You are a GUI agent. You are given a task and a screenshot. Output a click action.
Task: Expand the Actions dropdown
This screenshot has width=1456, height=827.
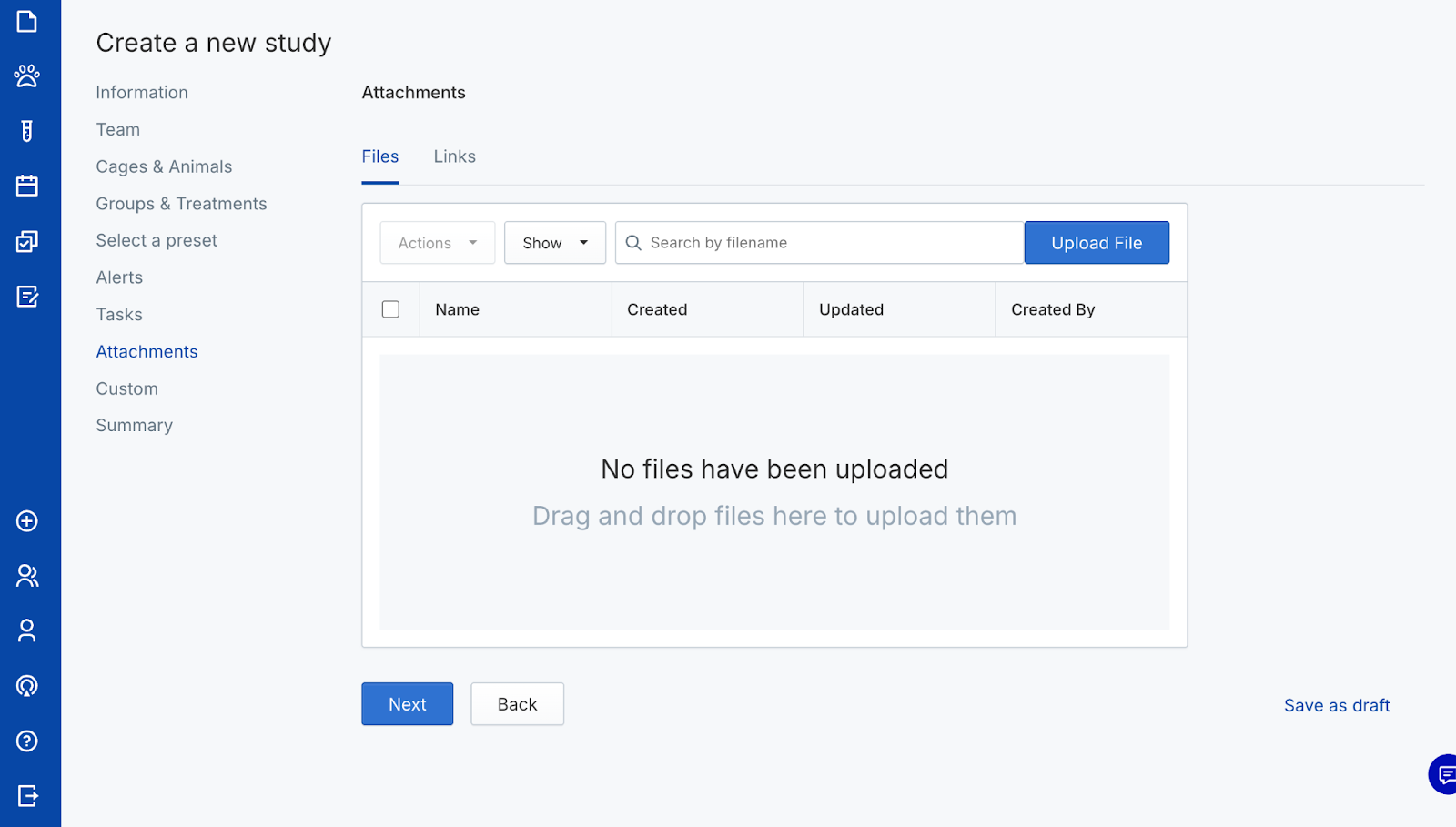438,243
